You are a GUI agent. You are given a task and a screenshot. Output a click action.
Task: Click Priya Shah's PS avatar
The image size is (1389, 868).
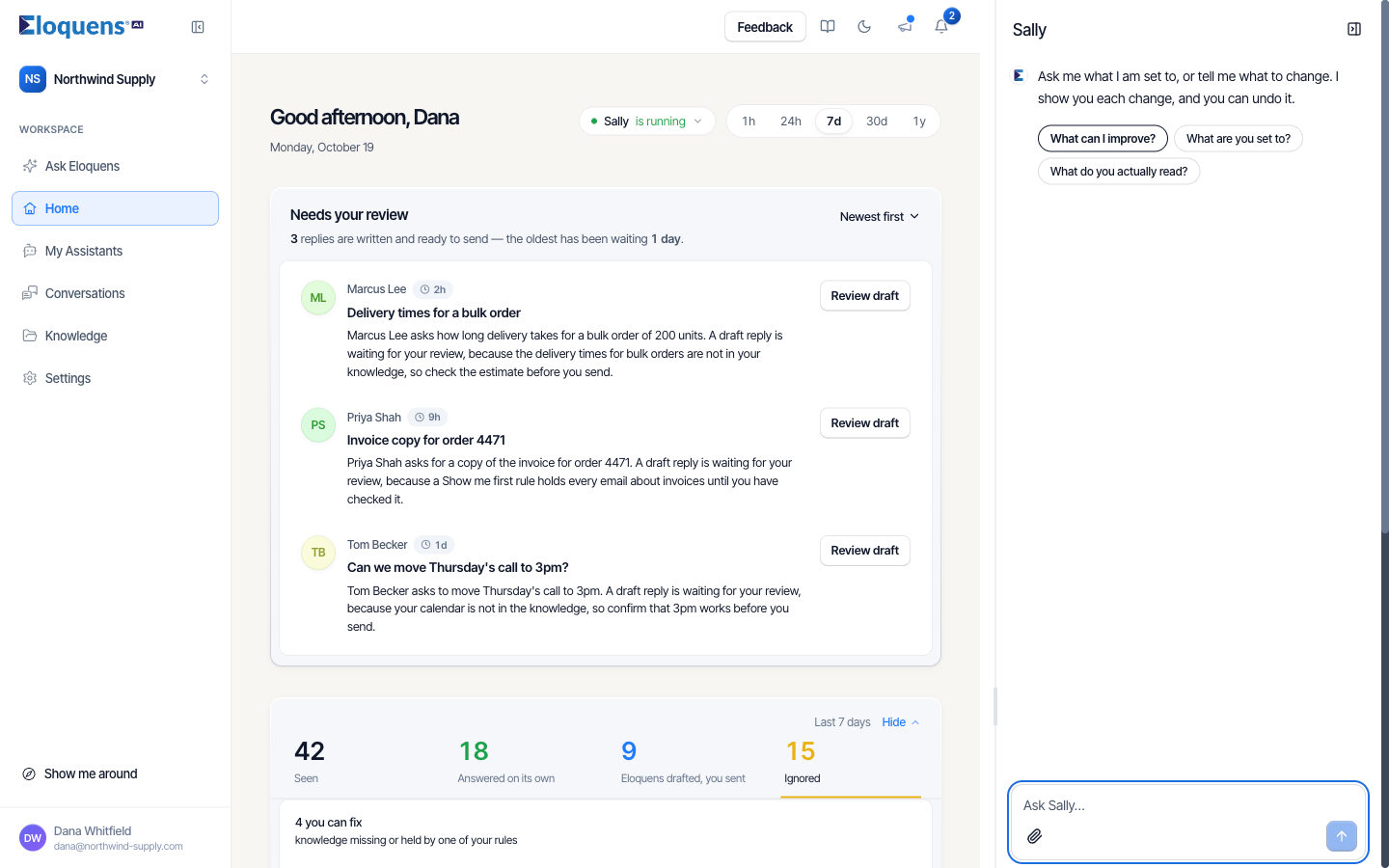point(318,425)
